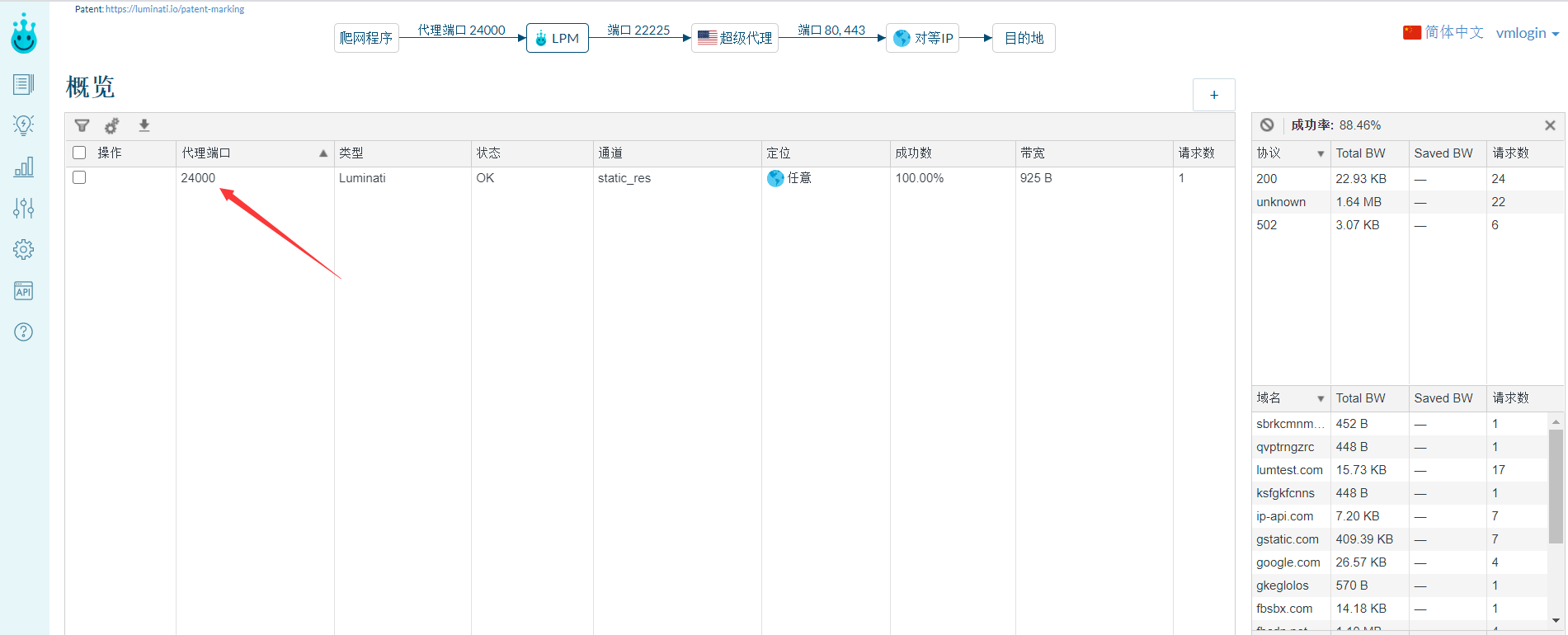Open the lightbulb how-to icon in sidebar
This screenshot has width=1568, height=635.
pos(24,125)
